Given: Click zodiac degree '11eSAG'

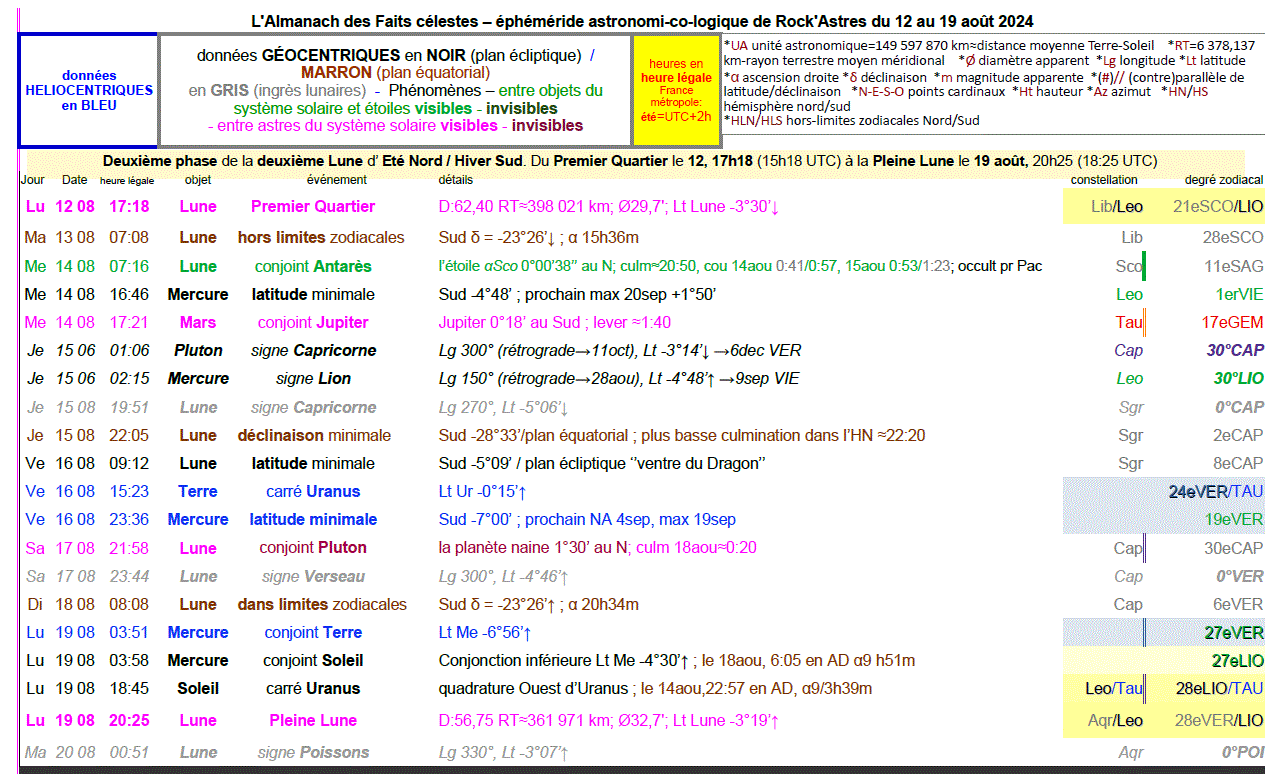Looking at the screenshot, I should pyautogui.click(x=1233, y=266).
